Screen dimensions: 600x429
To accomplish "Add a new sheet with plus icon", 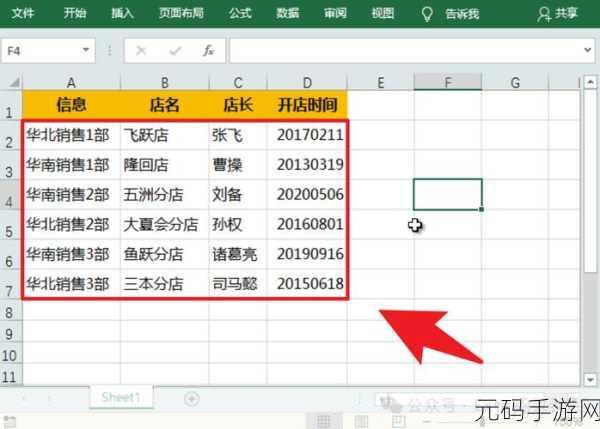I will point(192,399).
